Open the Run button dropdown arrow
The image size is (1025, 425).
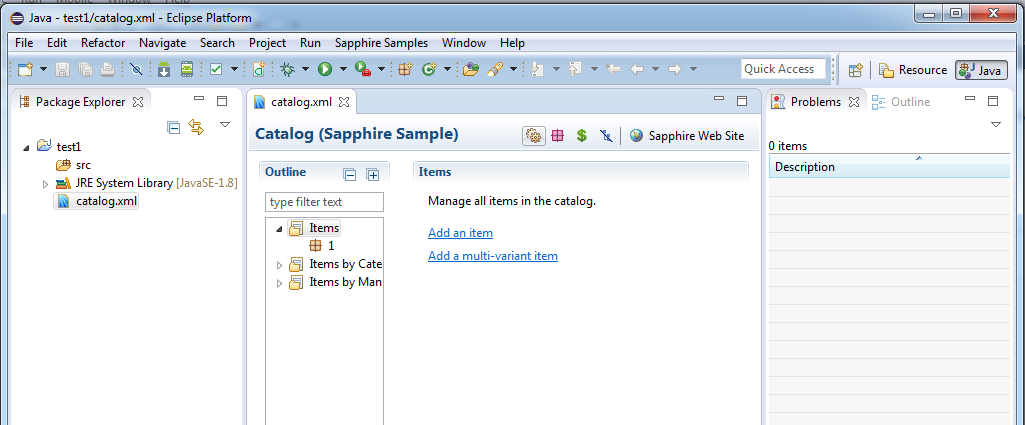pos(342,70)
